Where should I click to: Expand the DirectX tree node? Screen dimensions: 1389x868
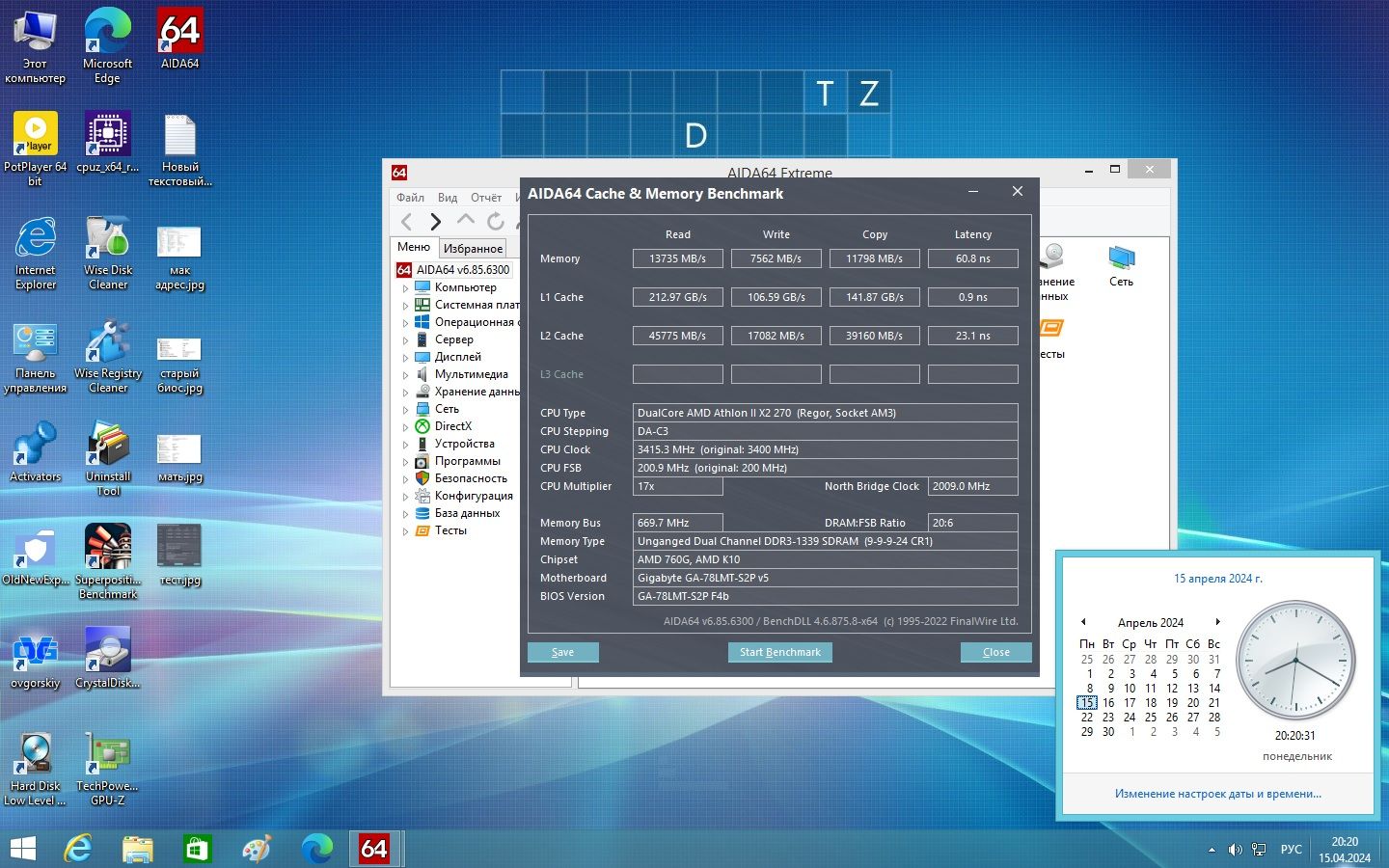click(405, 426)
